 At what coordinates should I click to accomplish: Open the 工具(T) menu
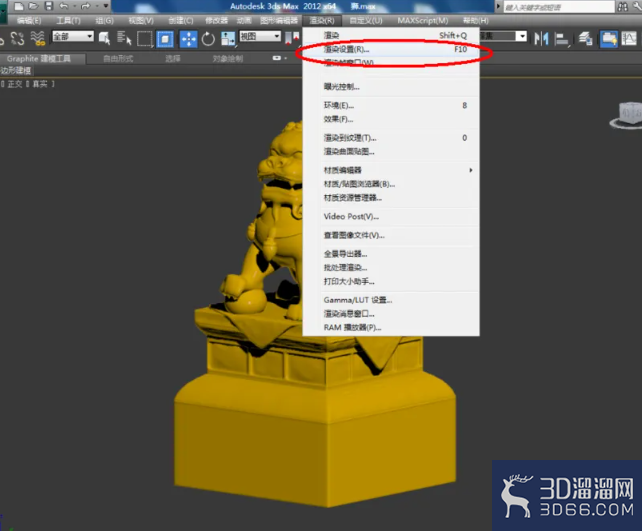coord(68,20)
